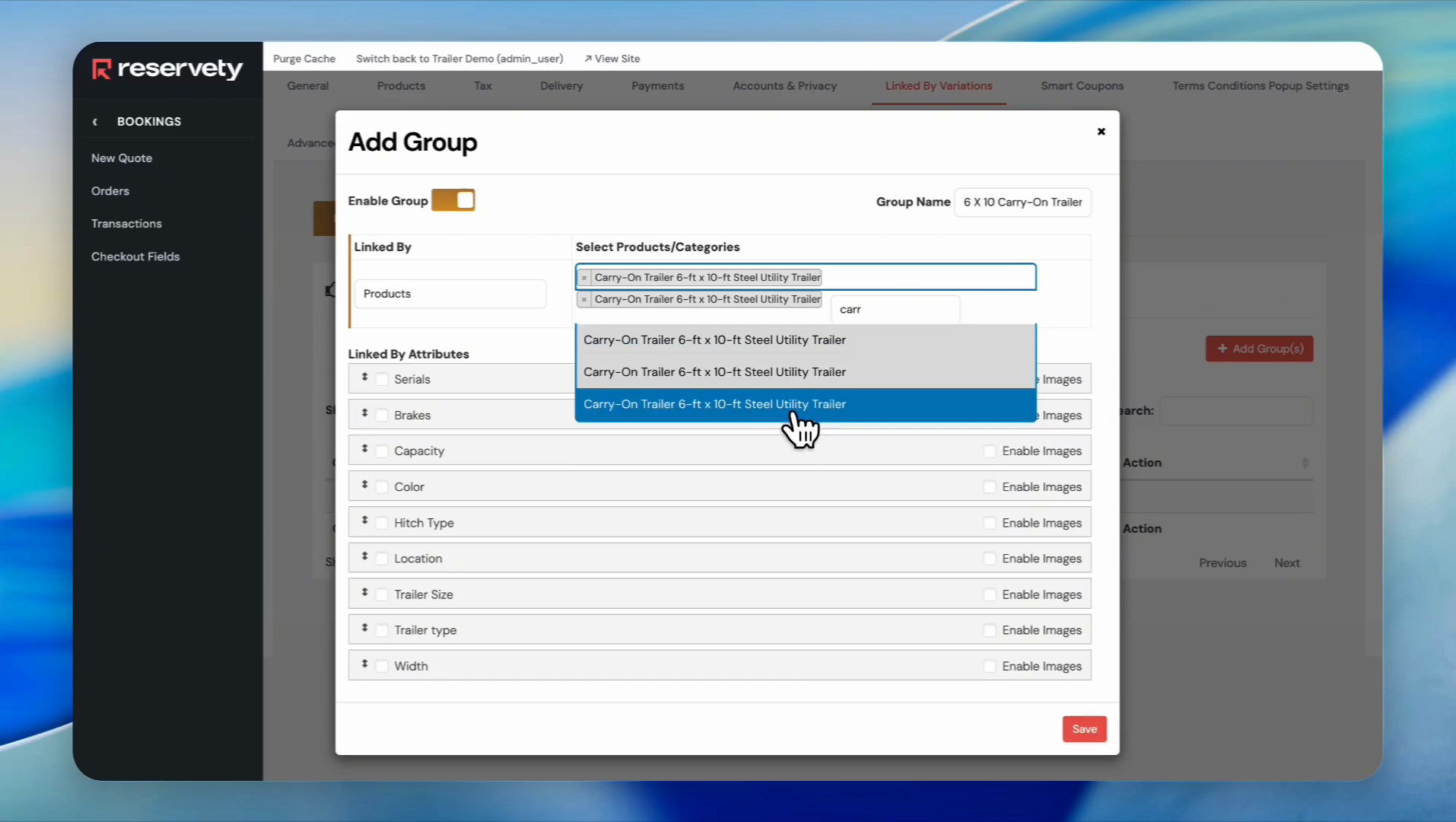Go to the Delivery tab
The height and width of the screenshot is (822, 1456).
[561, 86]
